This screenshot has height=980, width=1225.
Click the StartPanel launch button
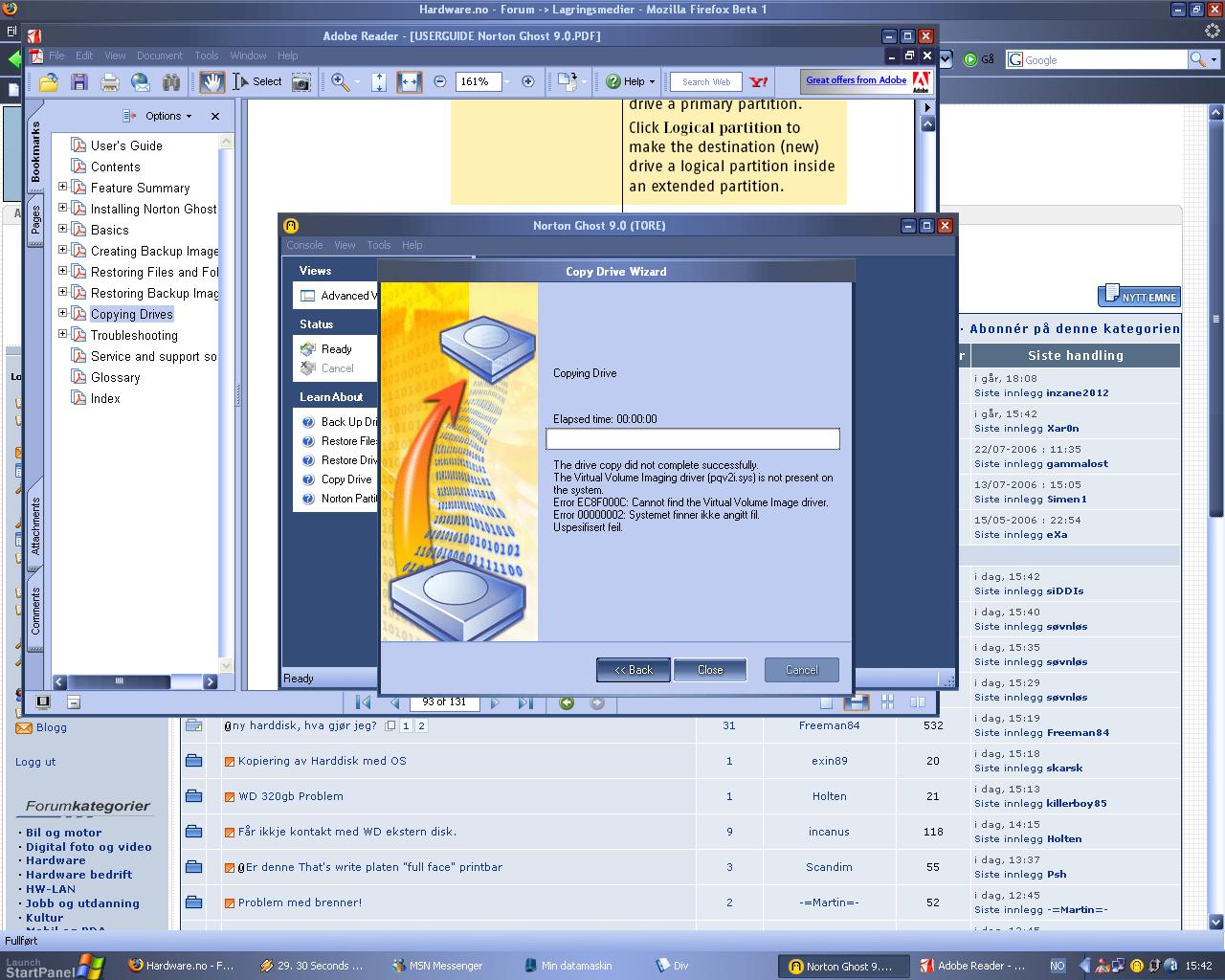pos(53,967)
